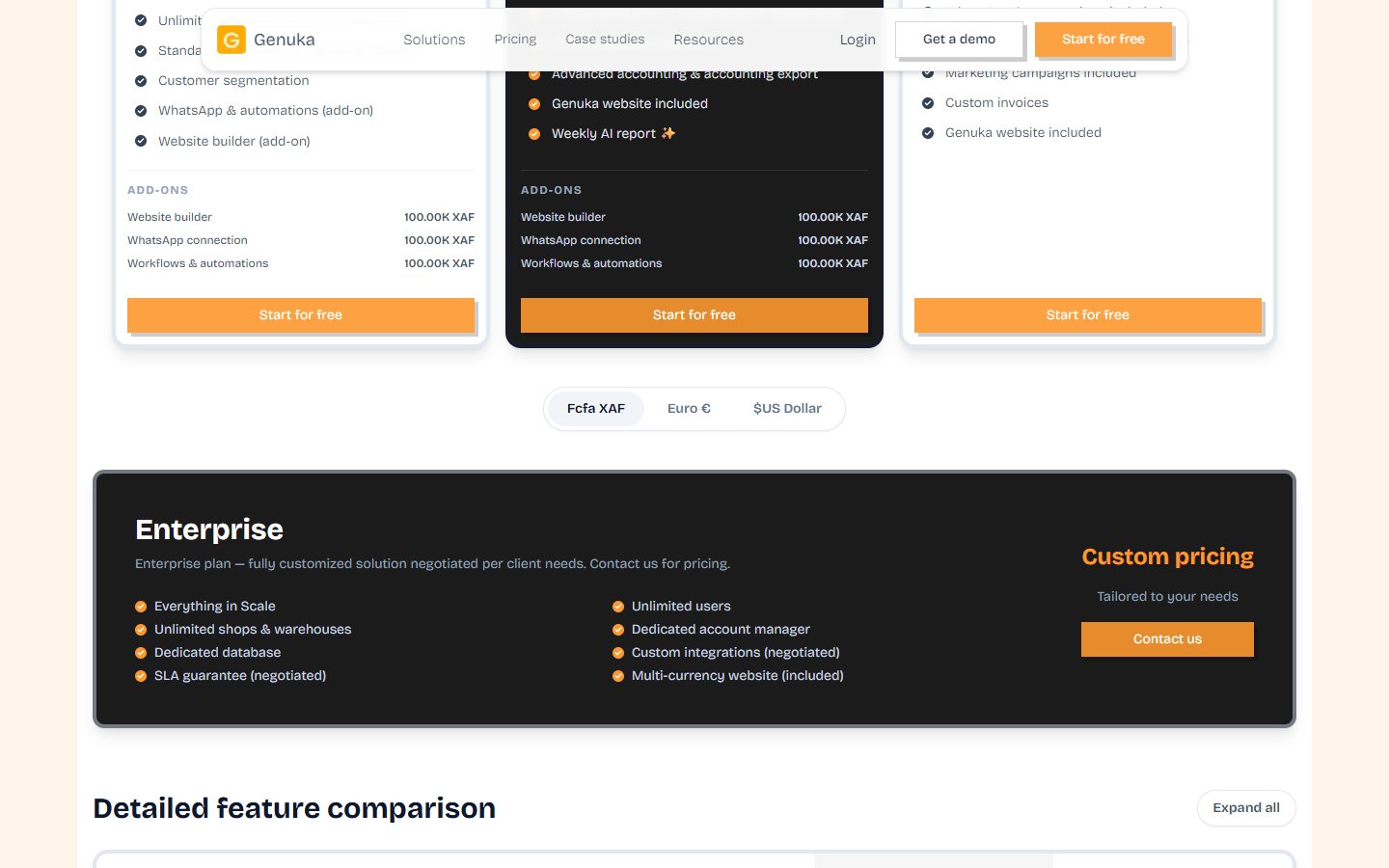The height and width of the screenshot is (868, 1389).
Task: Click Start for free on right plan card
Action: pos(1088,315)
